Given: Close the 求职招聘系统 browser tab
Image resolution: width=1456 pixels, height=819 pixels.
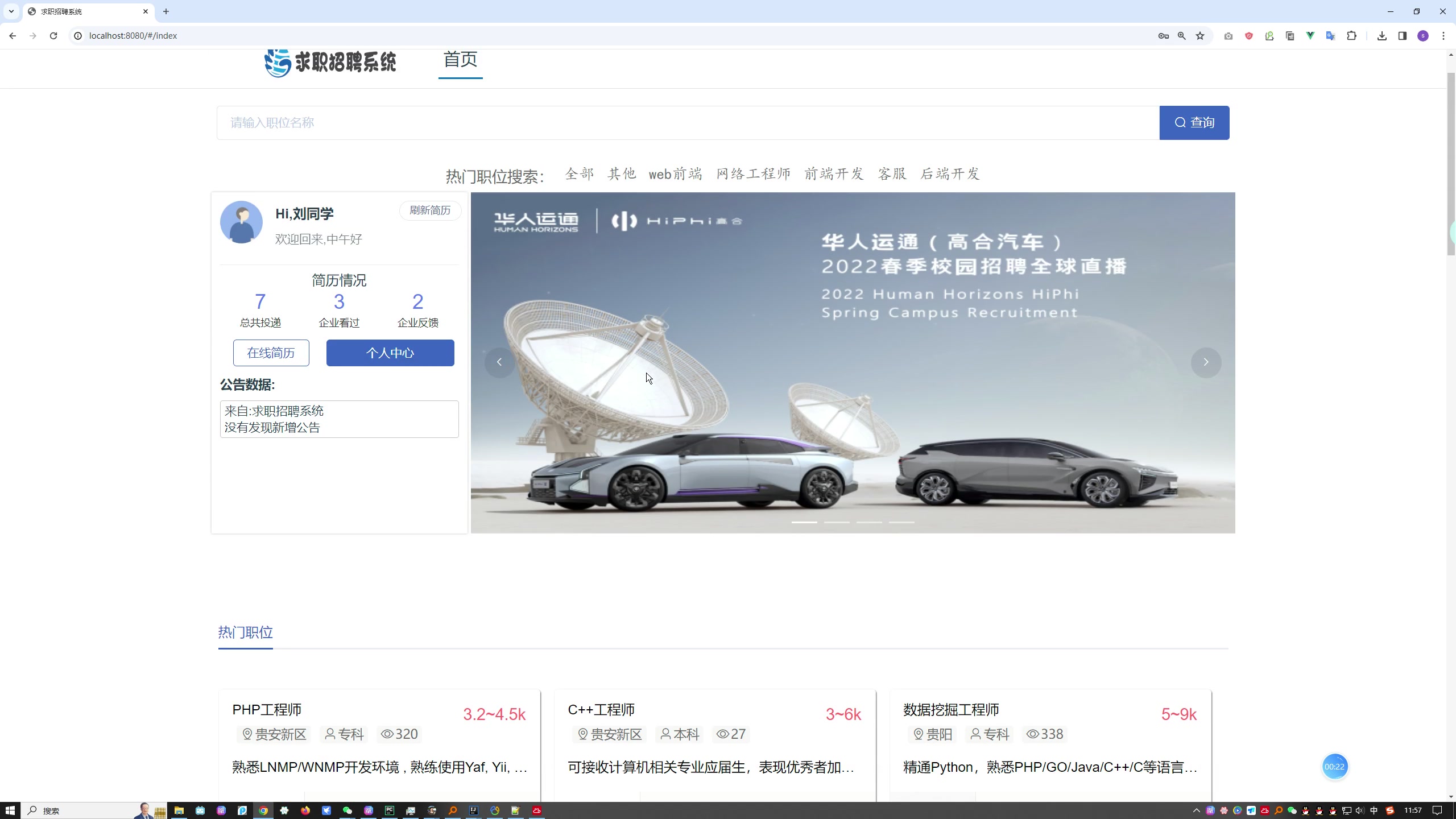Looking at the screenshot, I should coord(146,11).
